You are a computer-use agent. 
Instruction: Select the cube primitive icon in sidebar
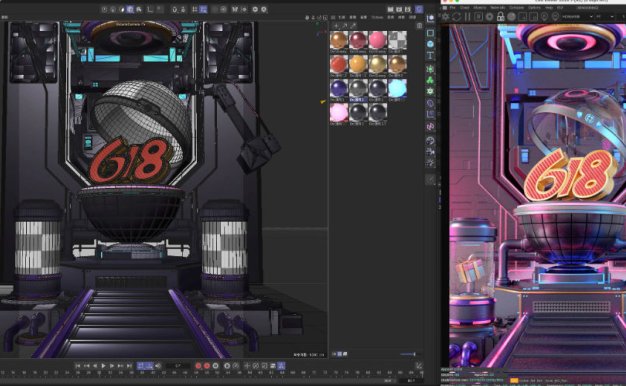click(x=430, y=19)
